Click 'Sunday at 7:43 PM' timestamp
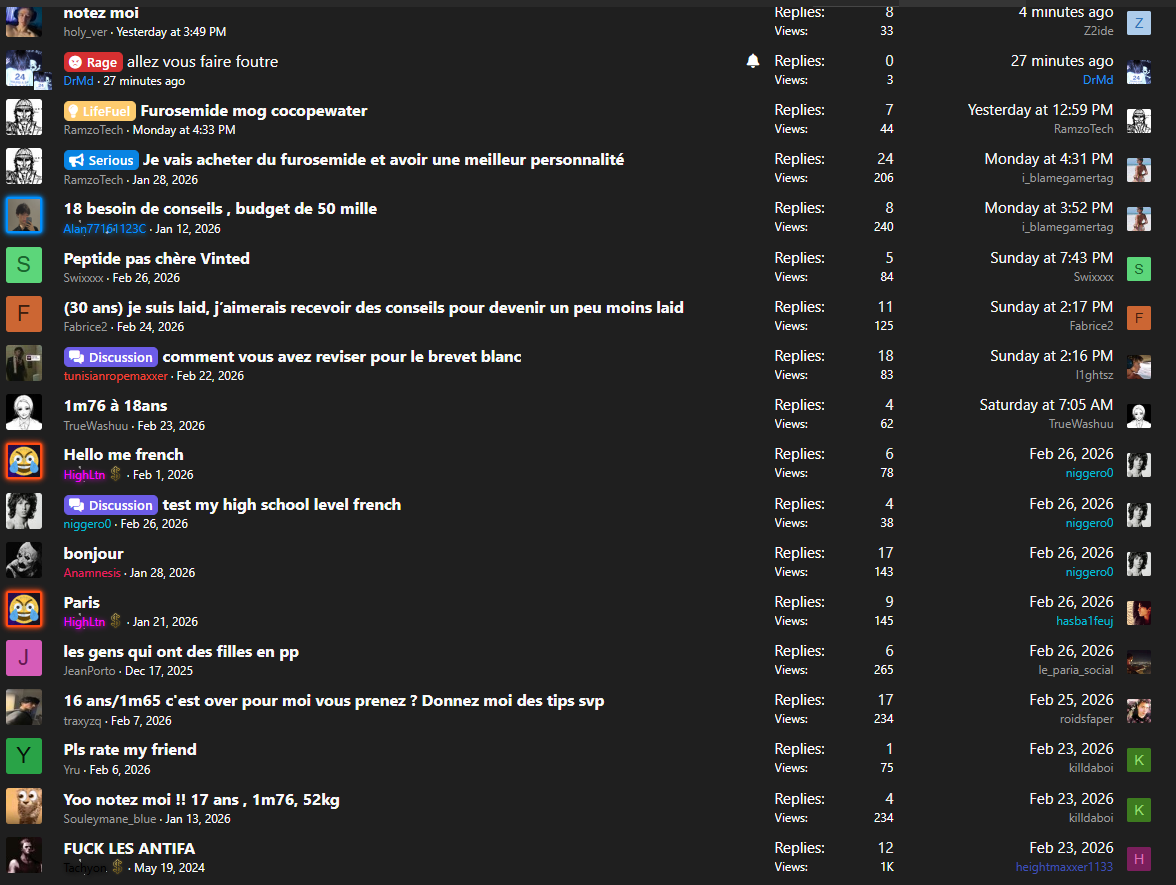The height and width of the screenshot is (885, 1176). (x=1051, y=258)
